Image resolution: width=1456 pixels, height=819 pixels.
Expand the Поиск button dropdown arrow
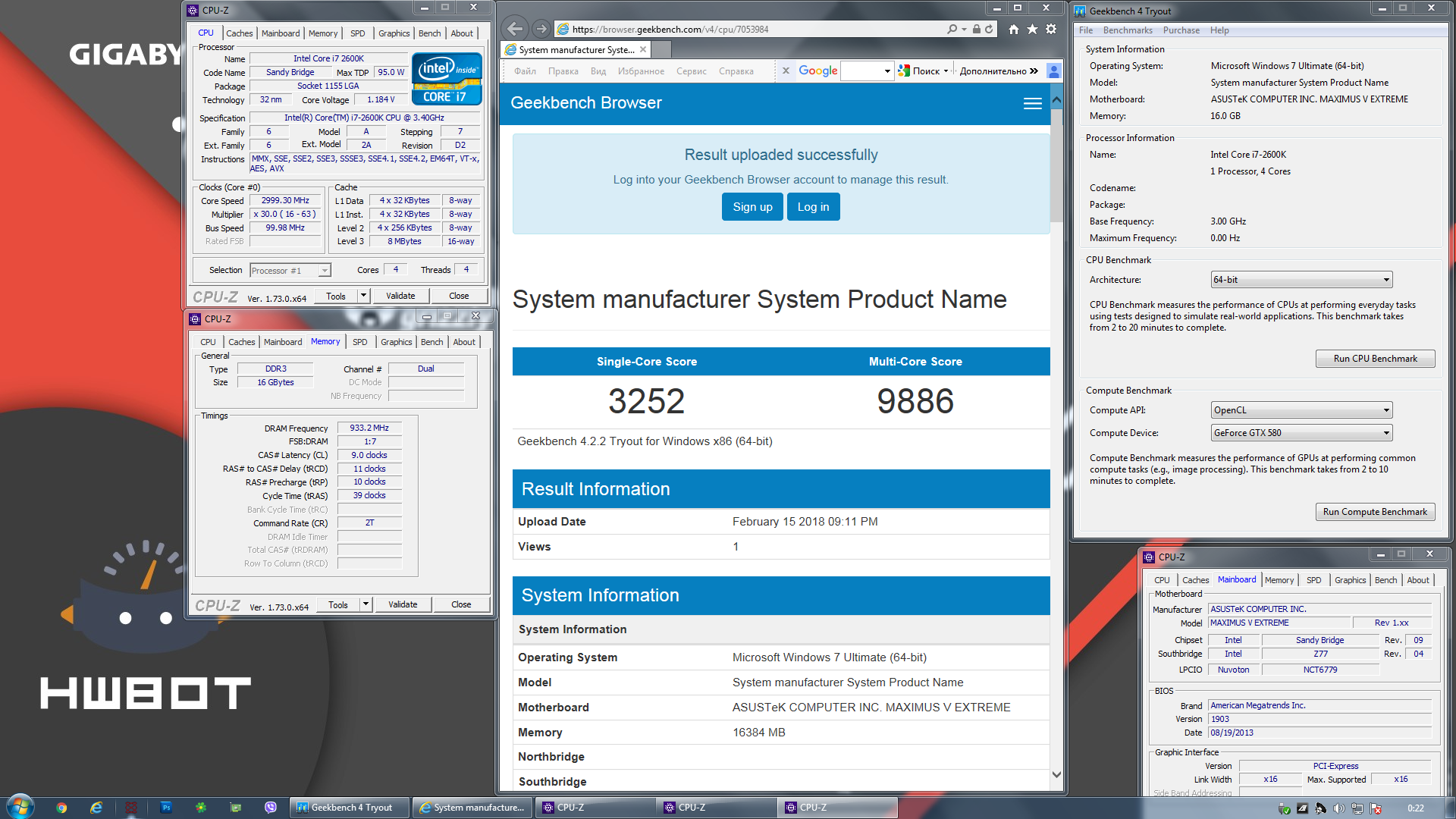click(946, 71)
